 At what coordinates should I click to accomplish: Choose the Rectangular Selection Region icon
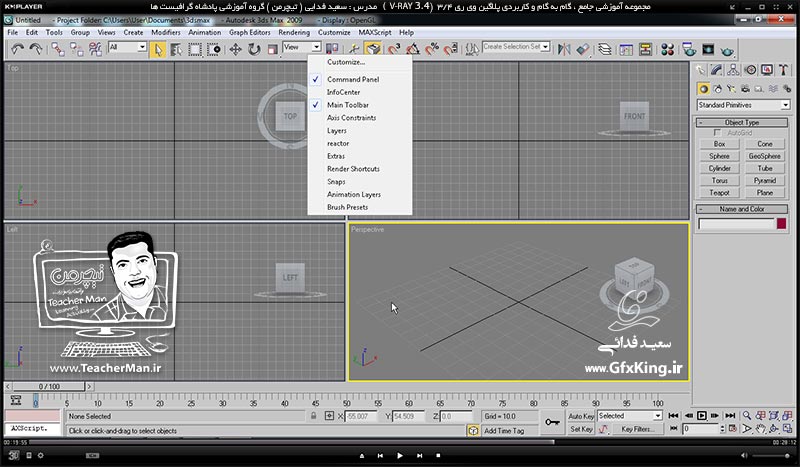(x=195, y=49)
